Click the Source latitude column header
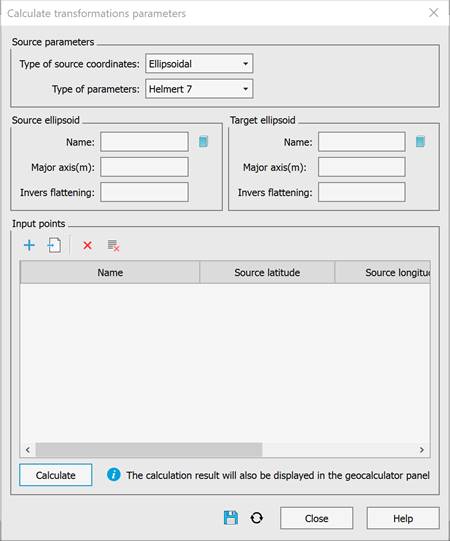Image resolution: width=450 pixels, height=541 pixels. coord(267,273)
